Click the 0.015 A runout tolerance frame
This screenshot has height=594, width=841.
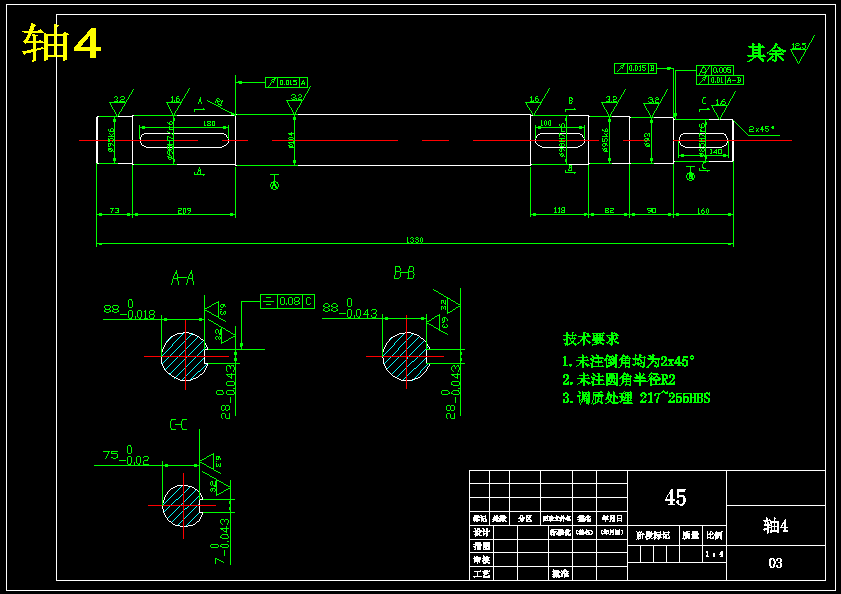287,83
